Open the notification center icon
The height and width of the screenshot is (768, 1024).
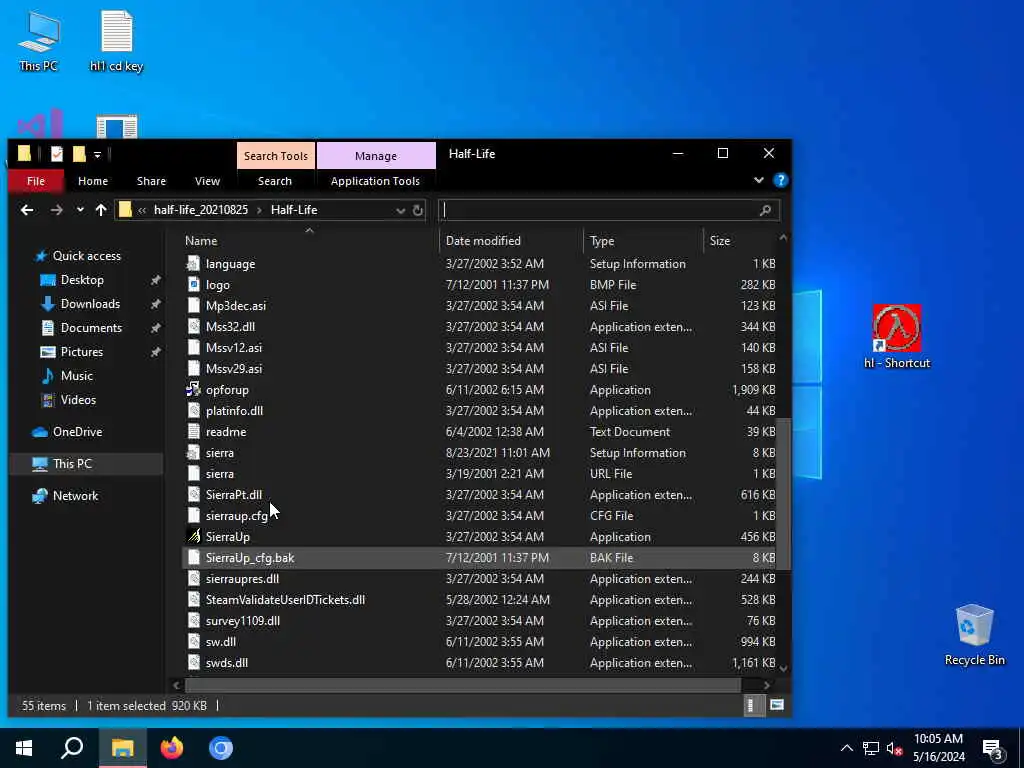pyautogui.click(x=993, y=748)
